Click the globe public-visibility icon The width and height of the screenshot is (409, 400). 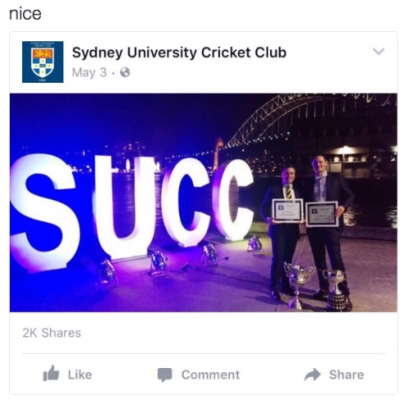[125, 72]
